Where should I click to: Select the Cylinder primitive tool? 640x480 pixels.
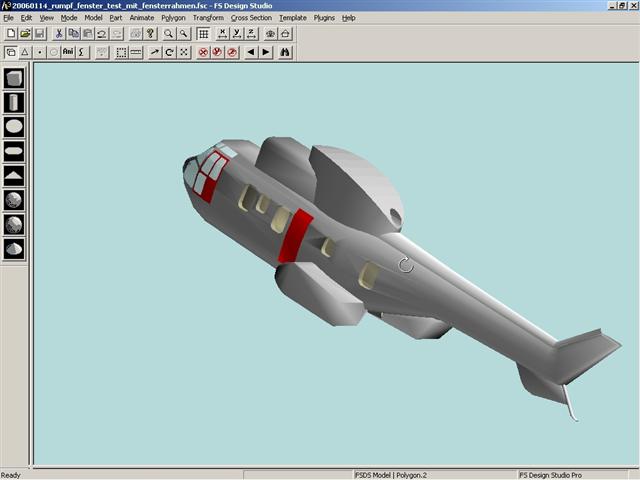pos(14,102)
